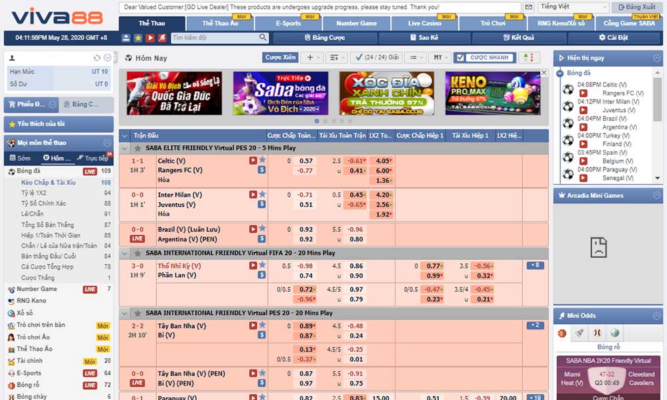Viewport: 667px width, 400px height.
Task: Play live stream for Tây Ban Nha (V) 2-2 match
Action: 253,325
